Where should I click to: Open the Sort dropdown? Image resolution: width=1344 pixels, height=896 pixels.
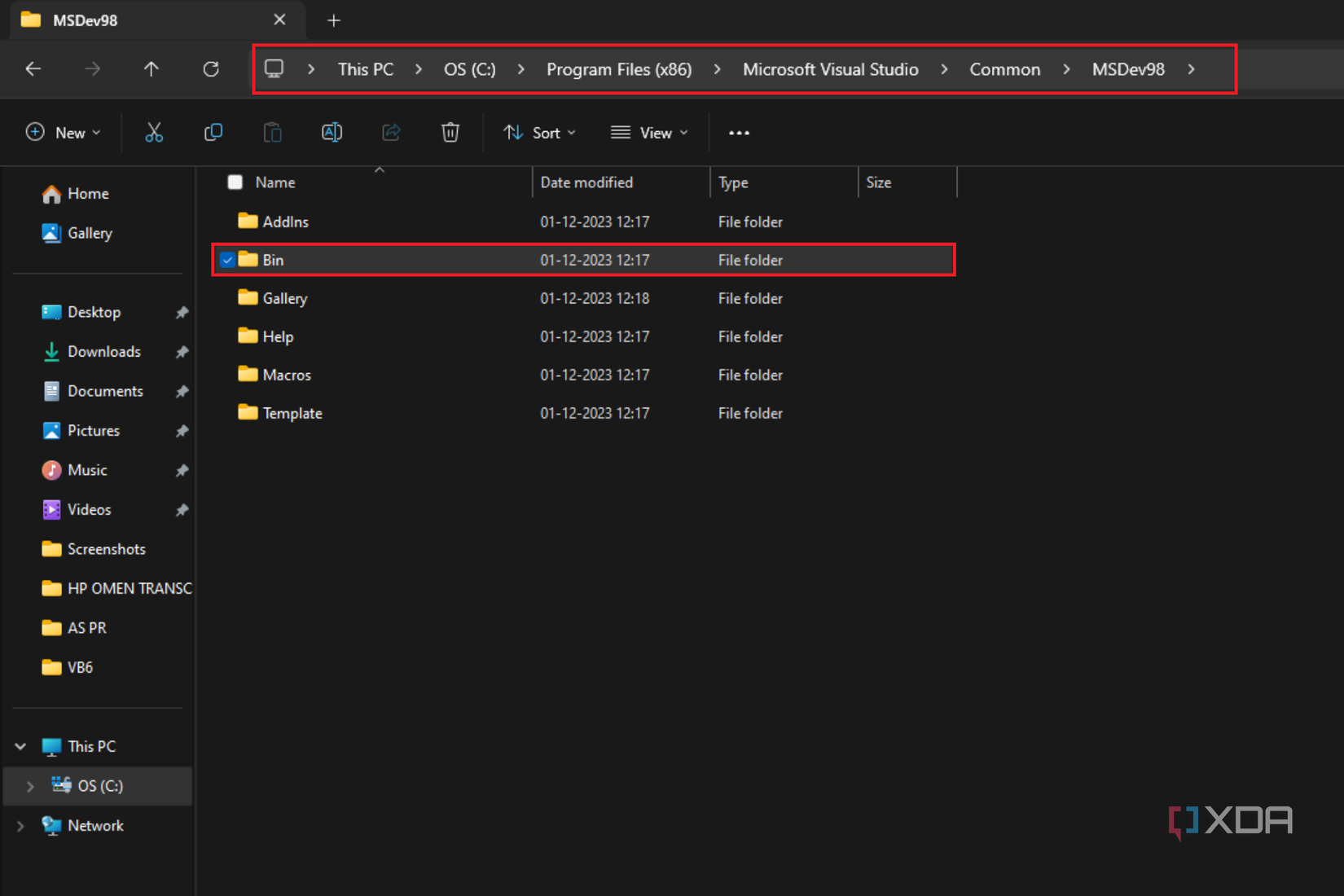539,132
